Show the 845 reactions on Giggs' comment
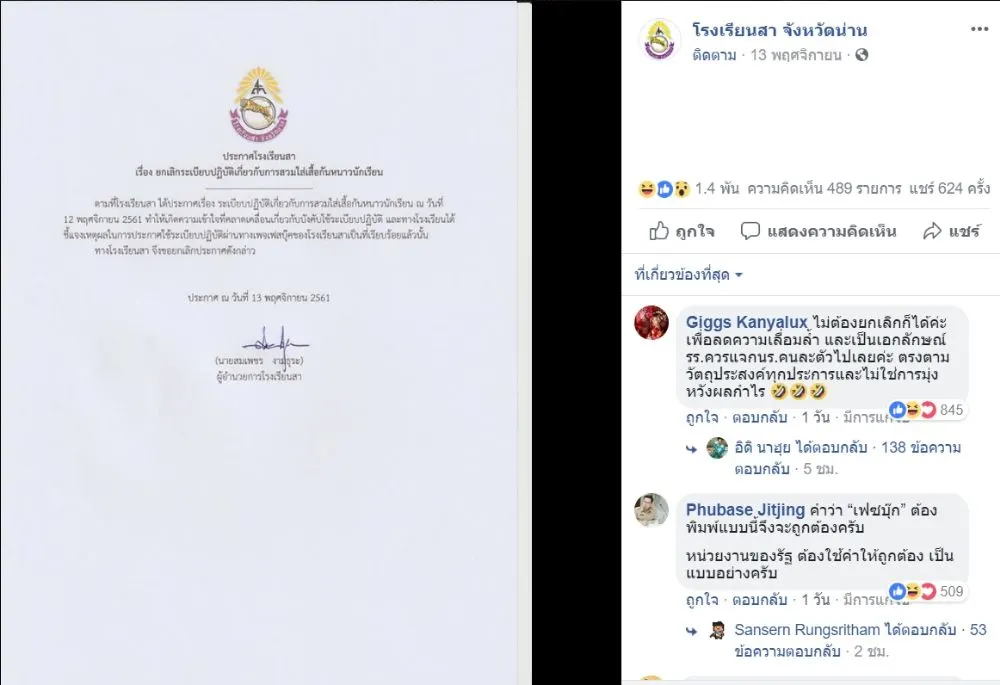This screenshot has width=1000, height=685. point(927,410)
